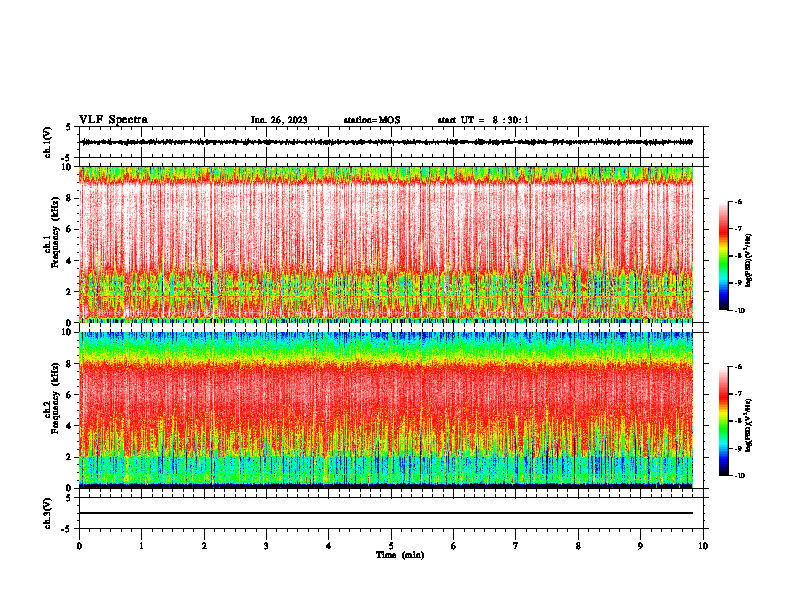Select the ch.2 color bar "log(PSD)" label
This screenshot has height=612, width=792.
749,426
